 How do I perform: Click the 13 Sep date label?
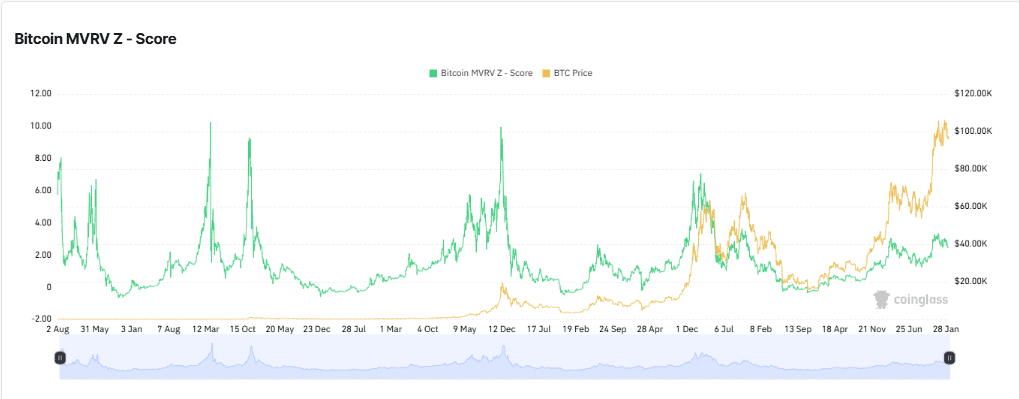(799, 329)
